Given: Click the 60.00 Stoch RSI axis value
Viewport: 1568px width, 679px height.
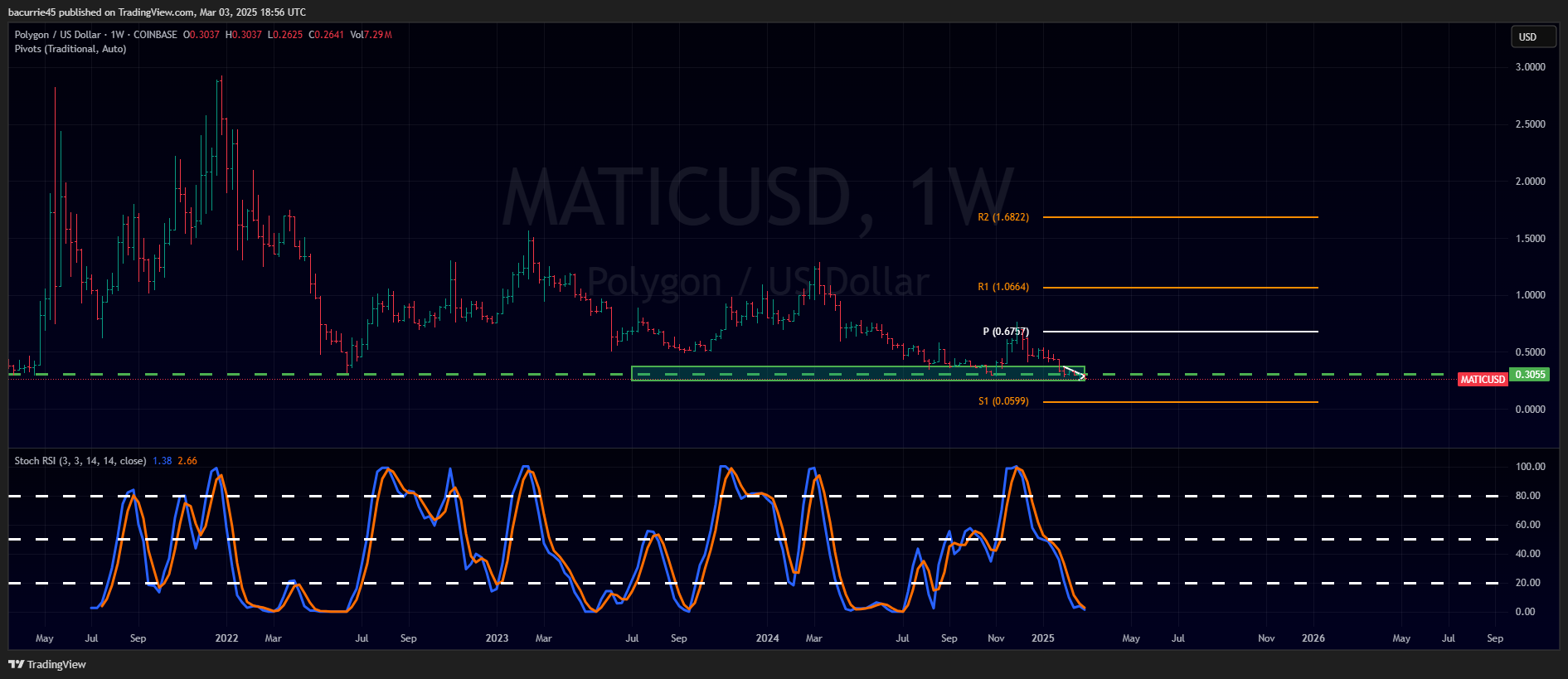Looking at the screenshot, I should [1527, 525].
